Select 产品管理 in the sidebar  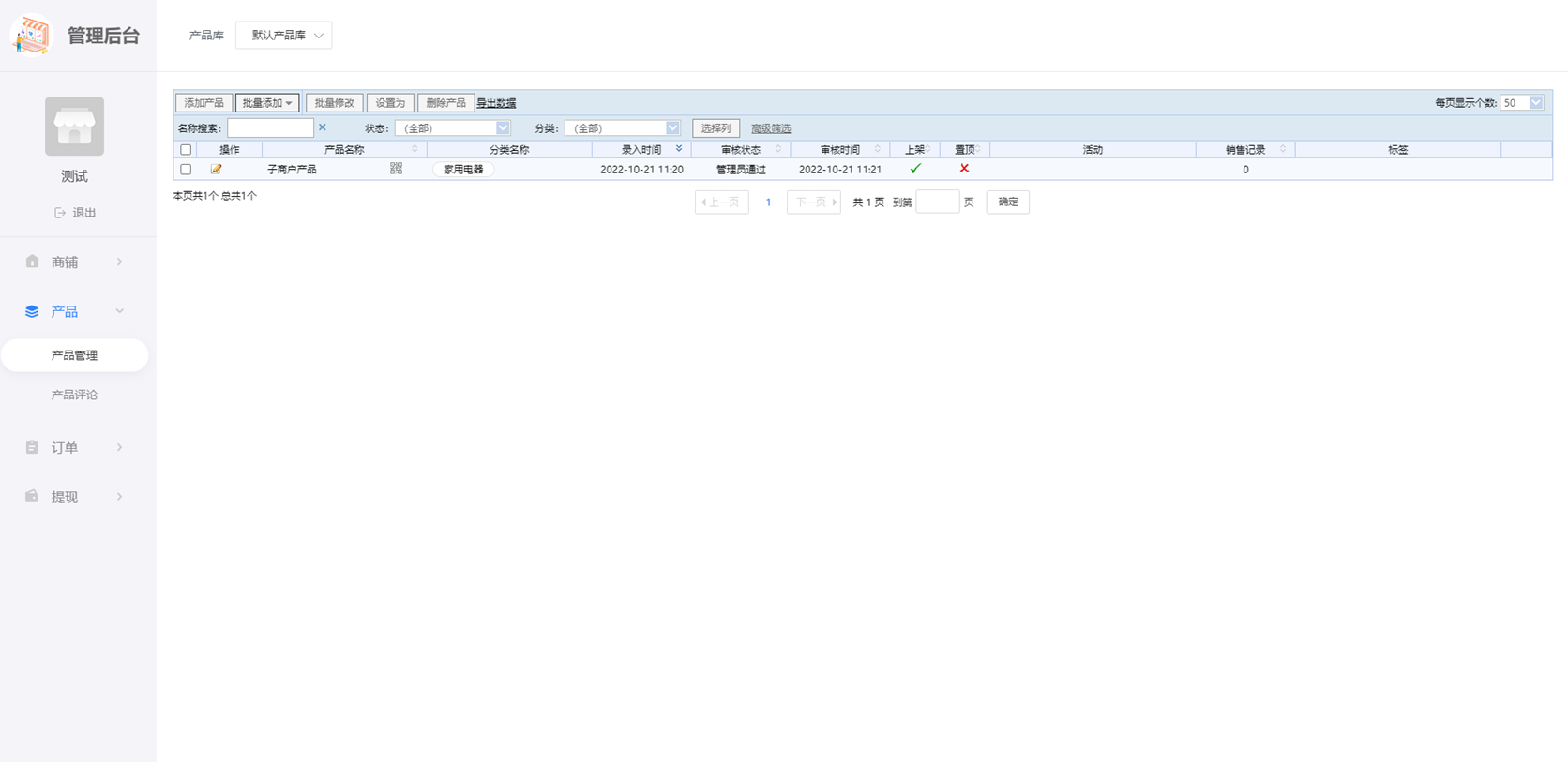coord(74,355)
